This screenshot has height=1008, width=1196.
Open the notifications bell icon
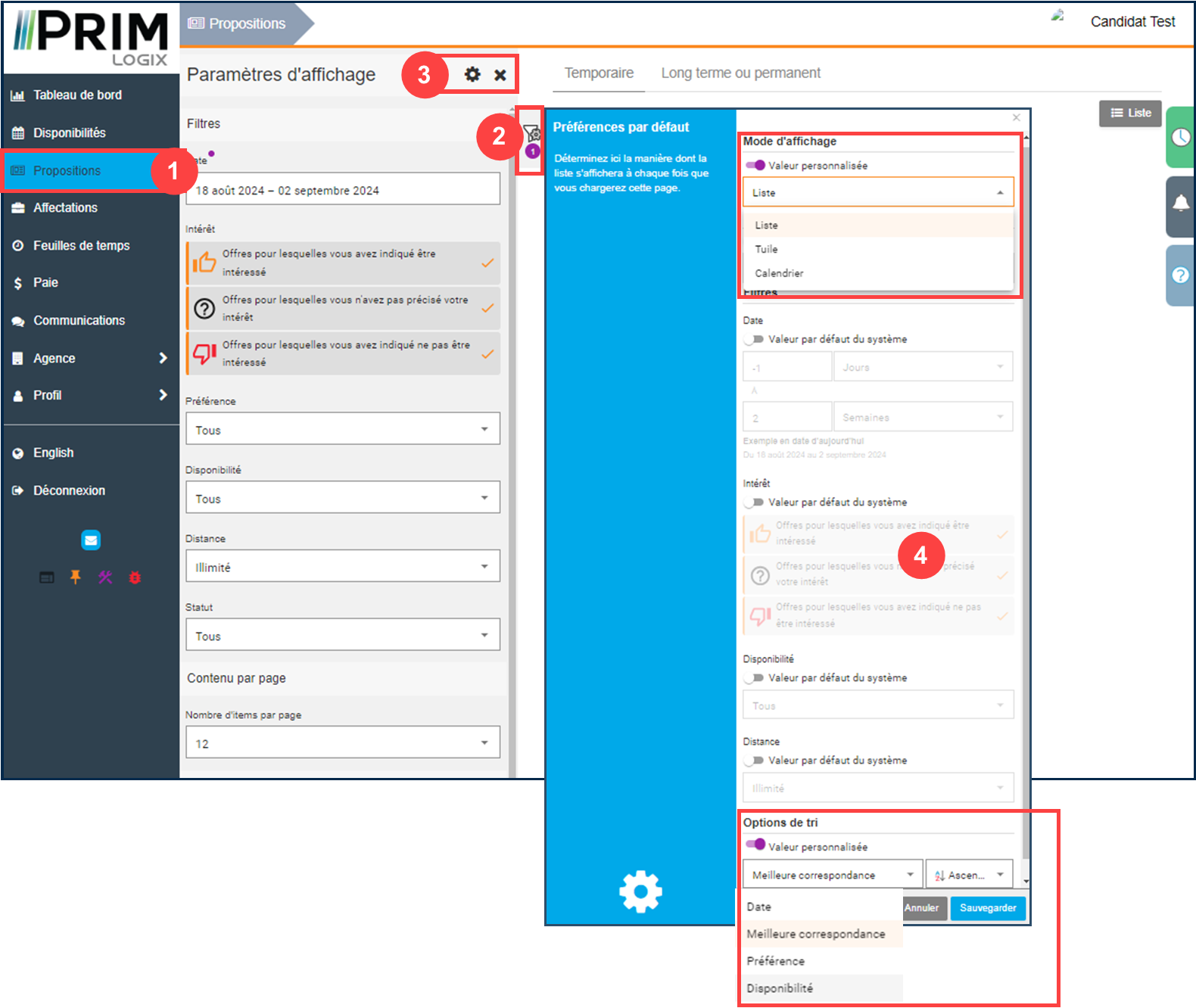(x=1180, y=203)
